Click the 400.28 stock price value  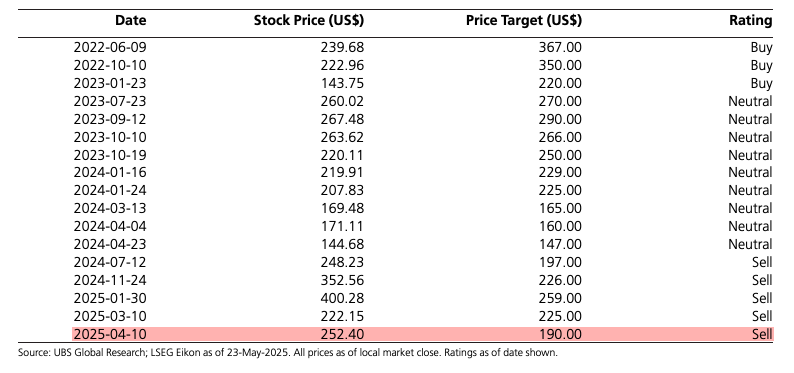click(x=342, y=298)
